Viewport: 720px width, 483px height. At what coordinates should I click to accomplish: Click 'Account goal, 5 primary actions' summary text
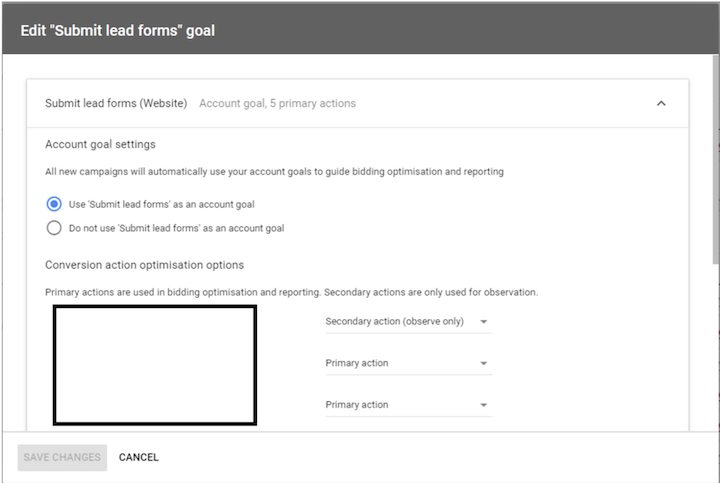coord(277,103)
